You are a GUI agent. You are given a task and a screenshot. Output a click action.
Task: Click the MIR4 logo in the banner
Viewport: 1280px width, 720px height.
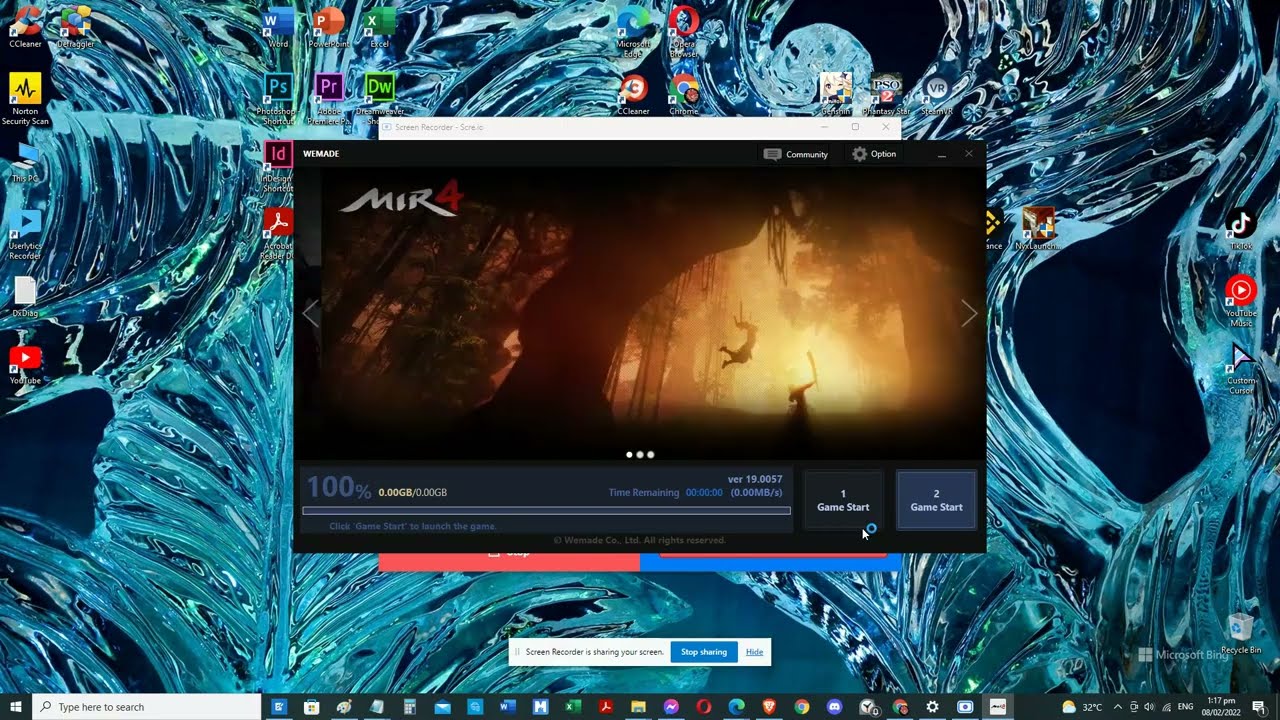tap(401, 198)
